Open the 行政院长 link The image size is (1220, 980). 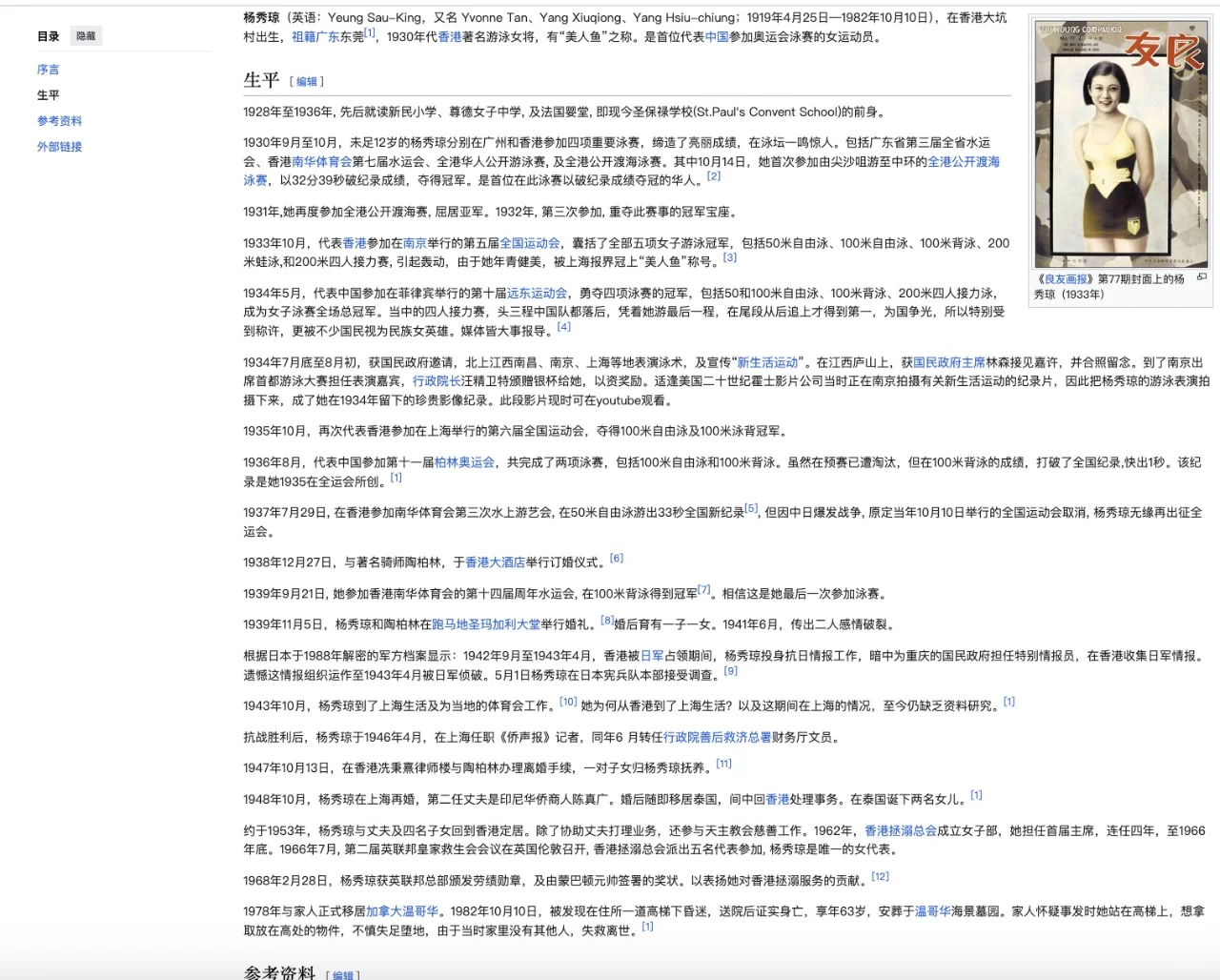click(437, 381)
